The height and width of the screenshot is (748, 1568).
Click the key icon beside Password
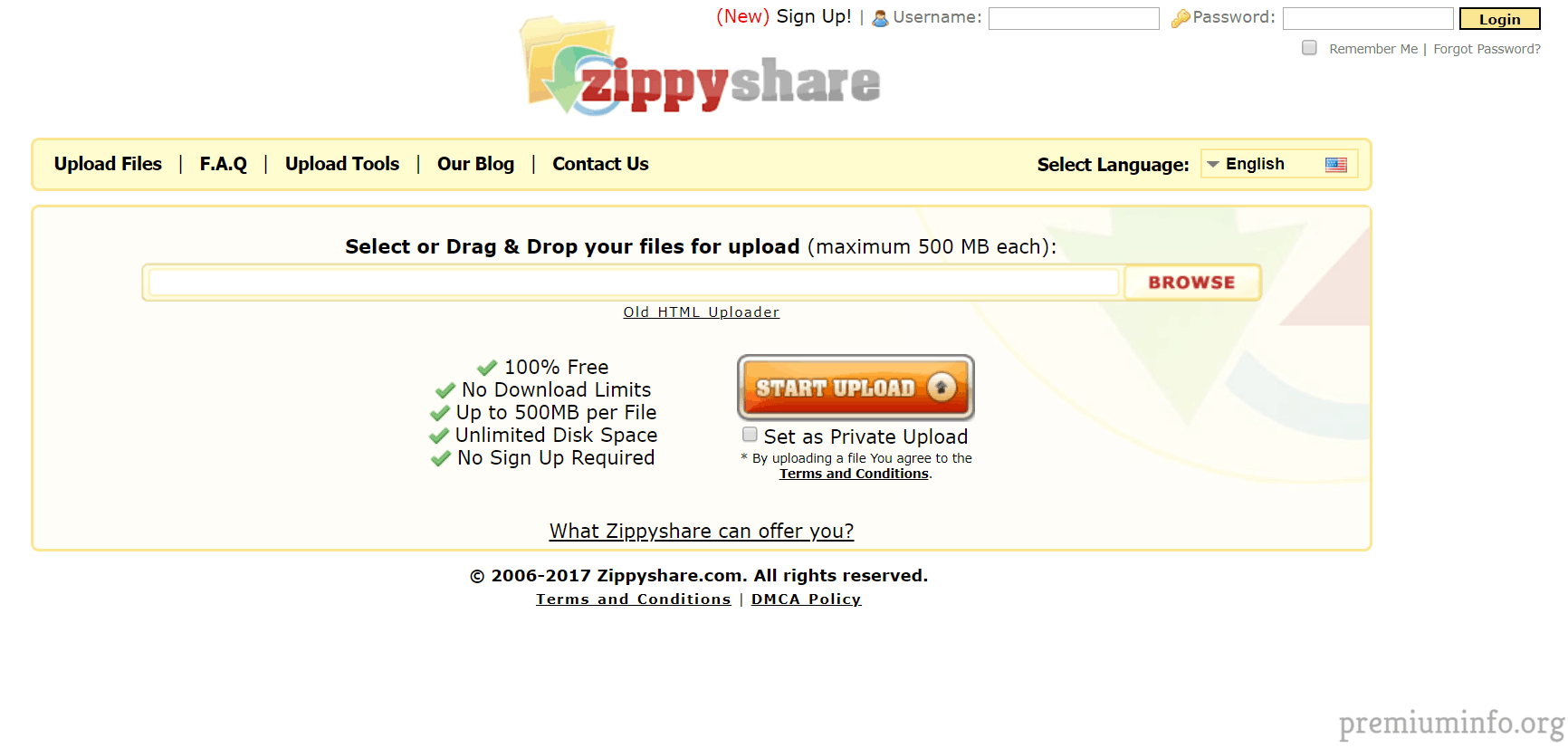(x=1181, y=18)
